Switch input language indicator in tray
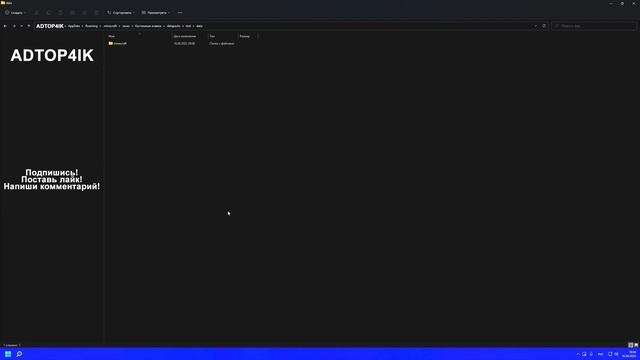This screenshot has width=640, height=360. click(x=600, y=354)
